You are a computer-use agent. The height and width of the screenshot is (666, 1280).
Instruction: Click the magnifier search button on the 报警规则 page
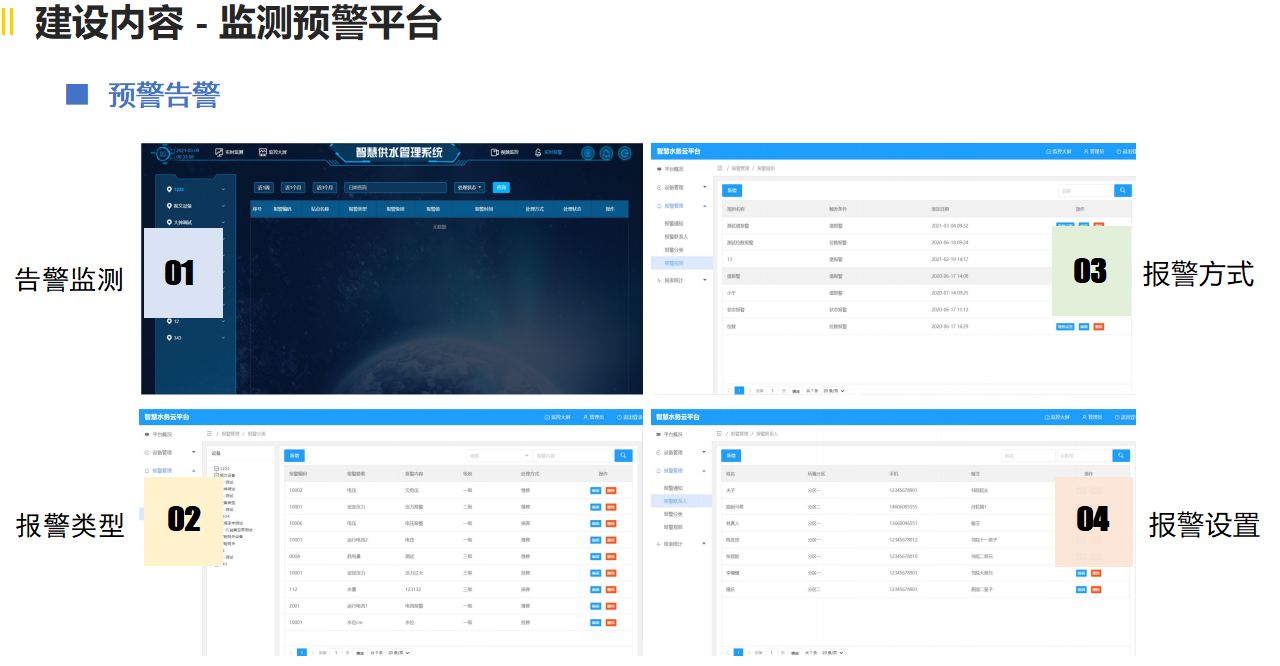tap(1123, 190)
